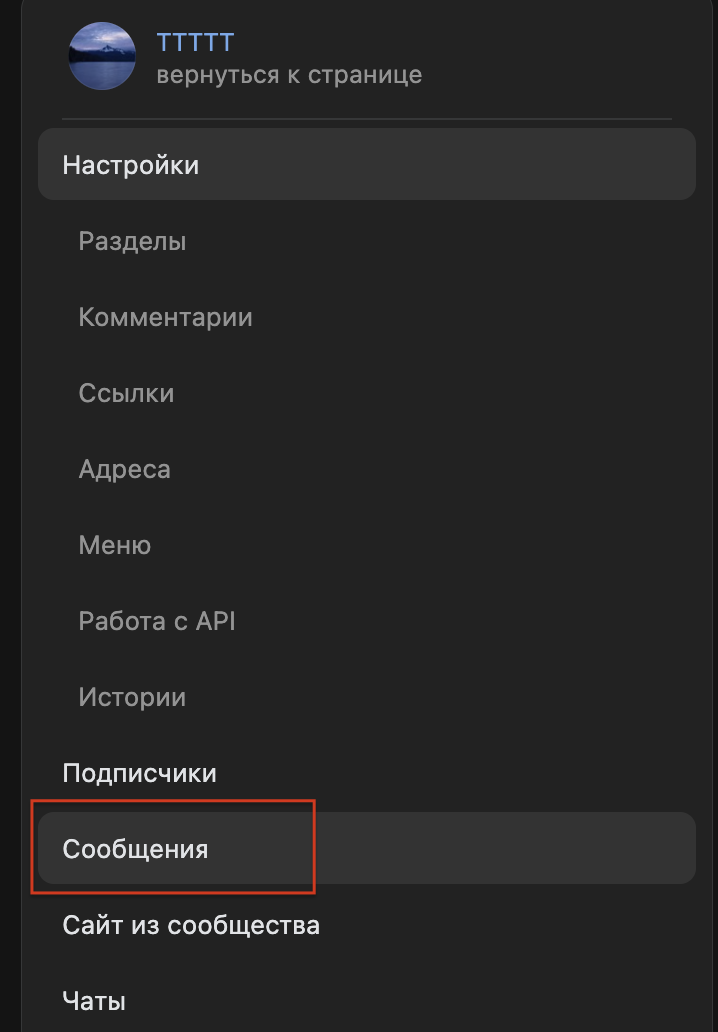The width and height of the screenshot is (718, 1032).
Task: Open 'Работа с API' settings
Action: click(157, 621)
